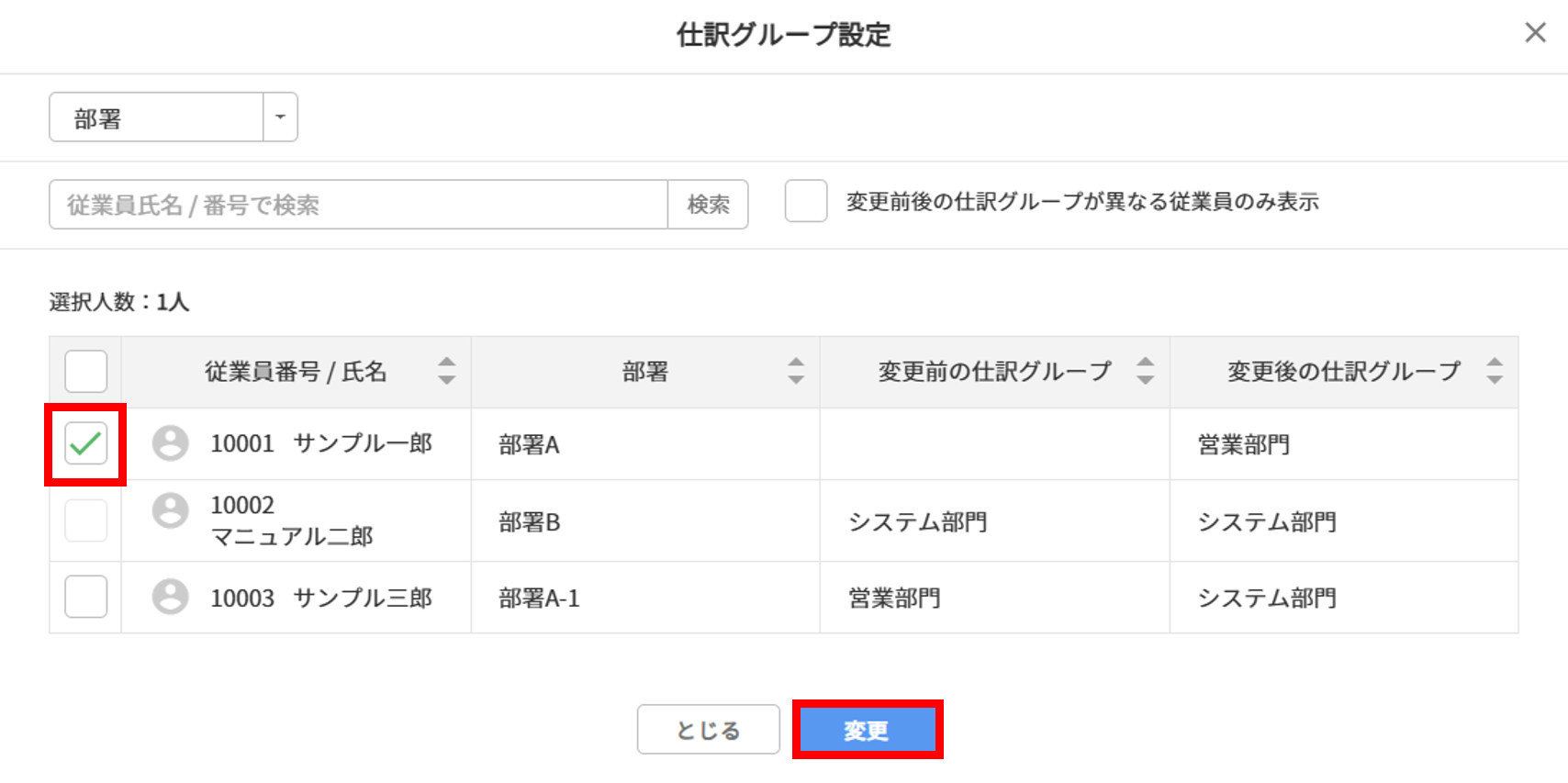Image resolution: width=1568 pixels, height=783 pixels.
Task: Click the とじる button
Action: point(708,730)
